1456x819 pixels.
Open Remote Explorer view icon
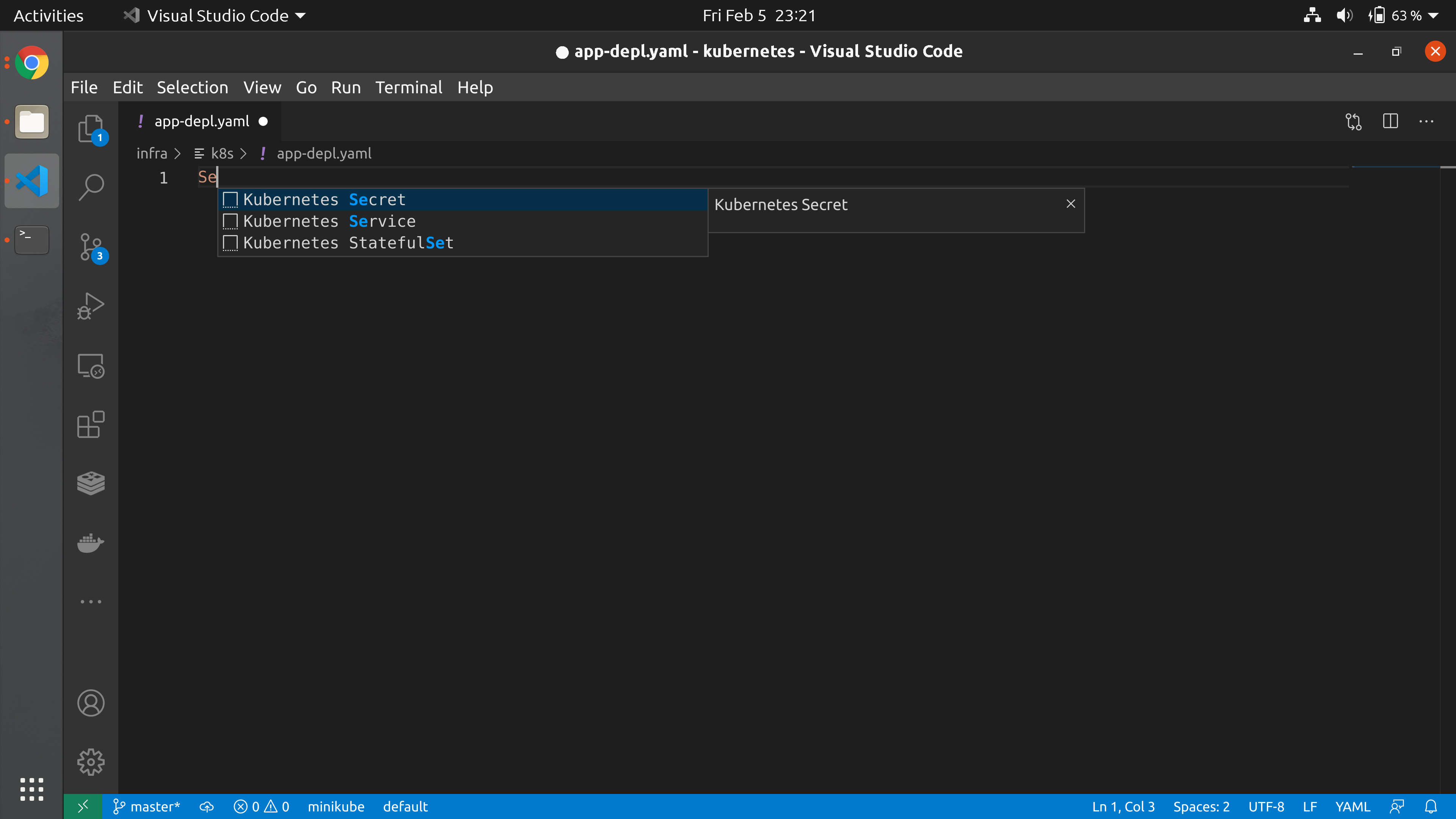[x=91, y=366]
